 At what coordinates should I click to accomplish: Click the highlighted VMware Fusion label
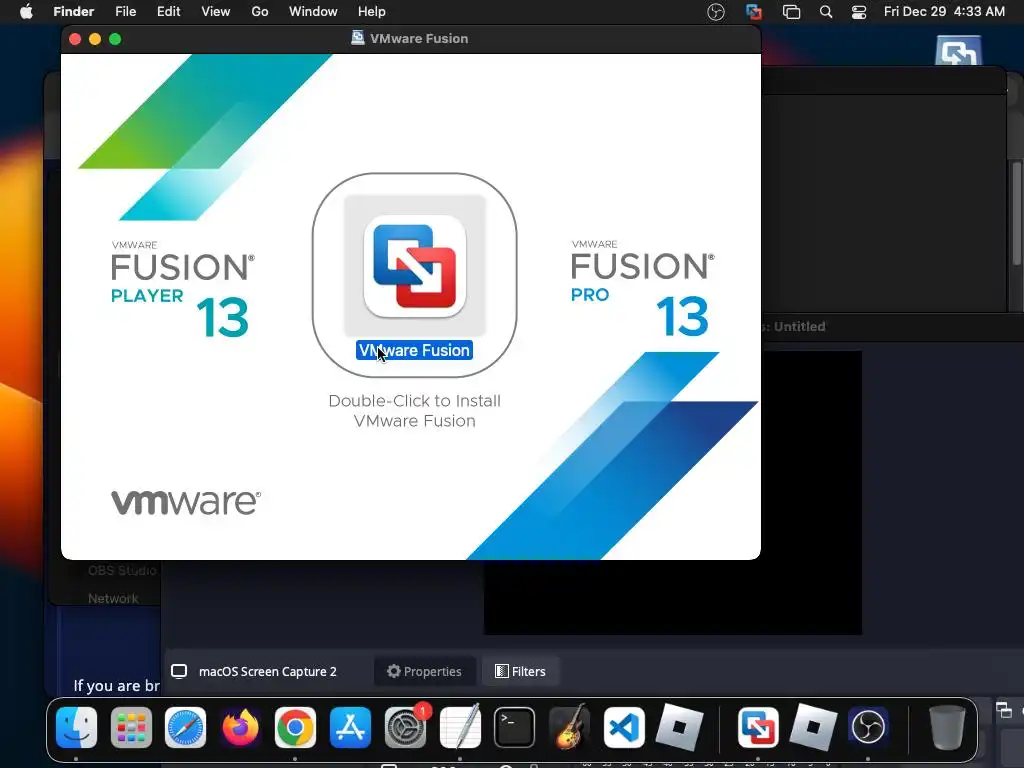pos(414,351)
